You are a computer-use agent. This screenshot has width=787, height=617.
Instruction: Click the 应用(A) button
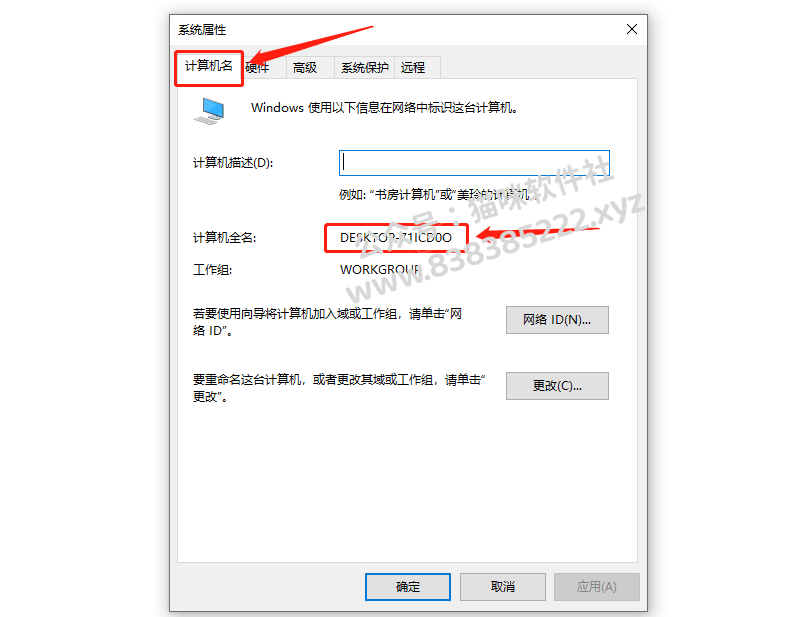596,586
